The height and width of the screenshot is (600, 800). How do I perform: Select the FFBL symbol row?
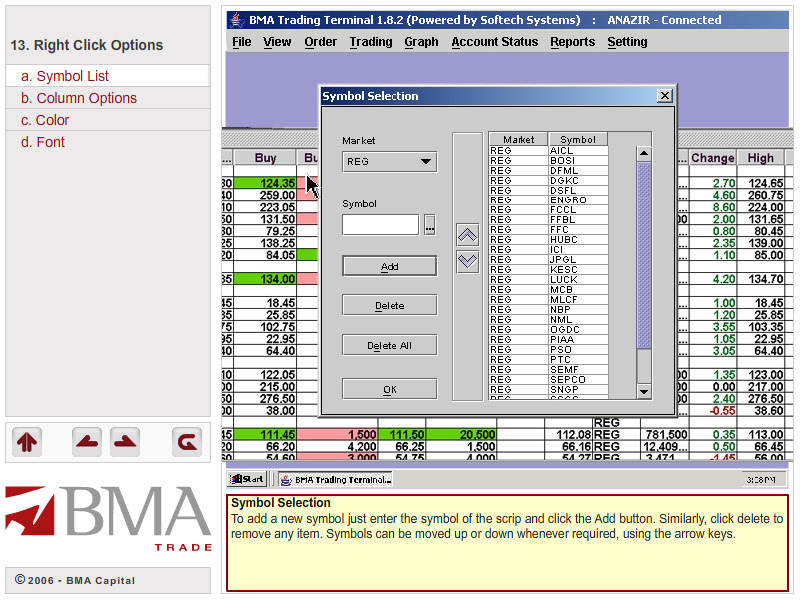[x=548, y=220]
